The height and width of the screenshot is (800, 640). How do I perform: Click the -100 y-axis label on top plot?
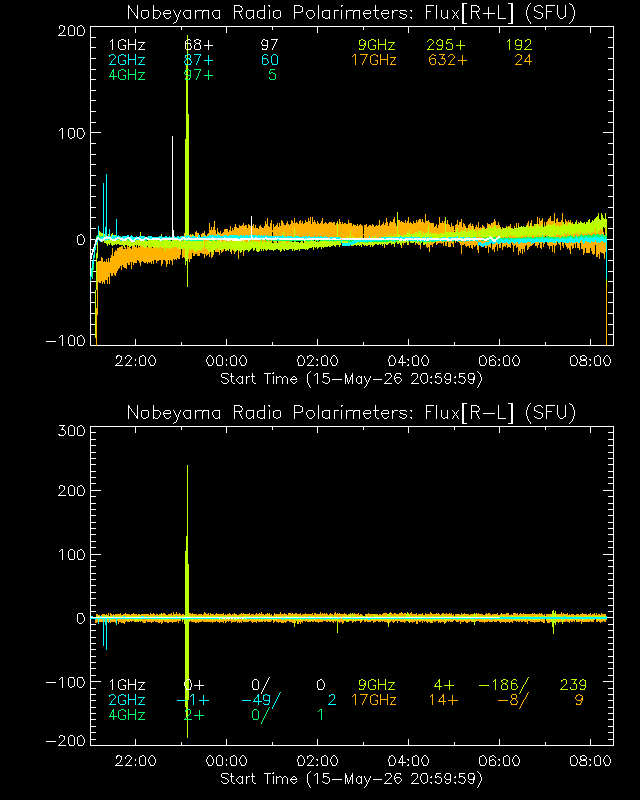point(66,341)
